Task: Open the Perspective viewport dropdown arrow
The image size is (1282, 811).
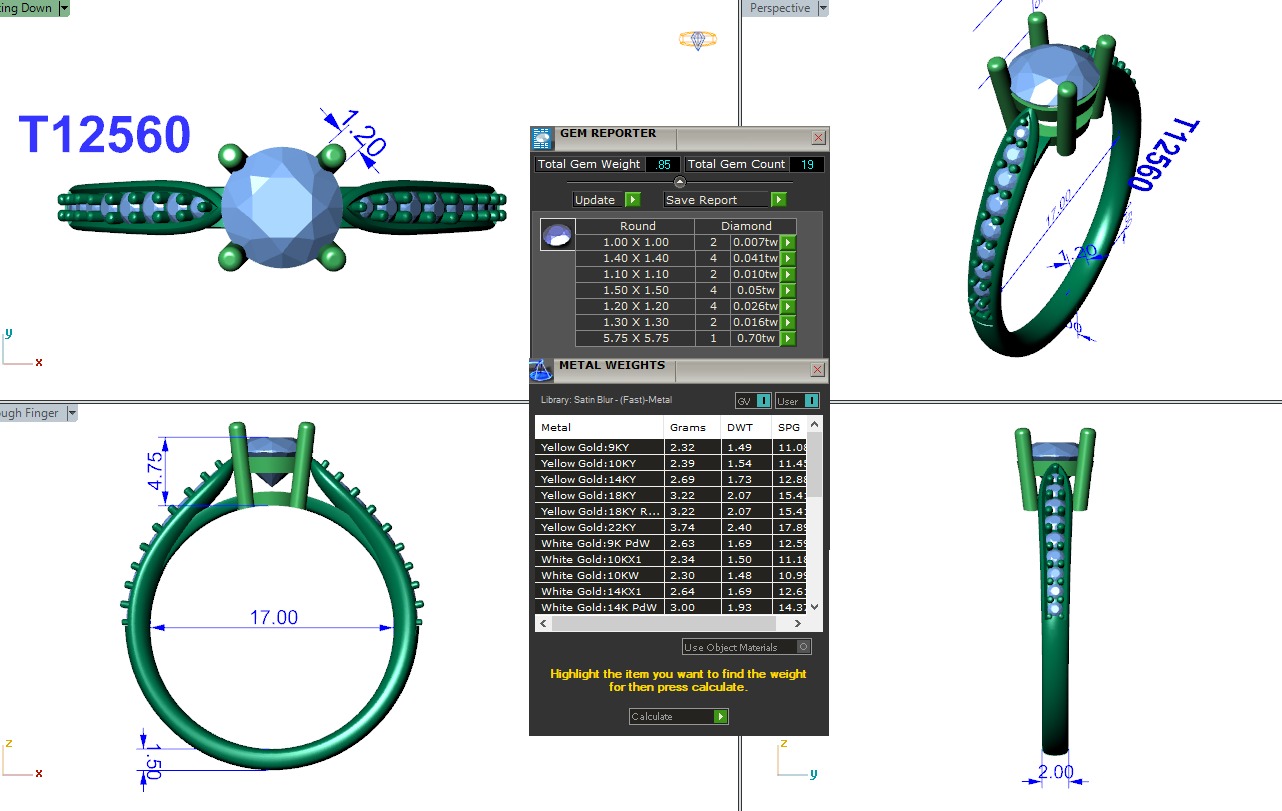Action: tap(823, 8)
